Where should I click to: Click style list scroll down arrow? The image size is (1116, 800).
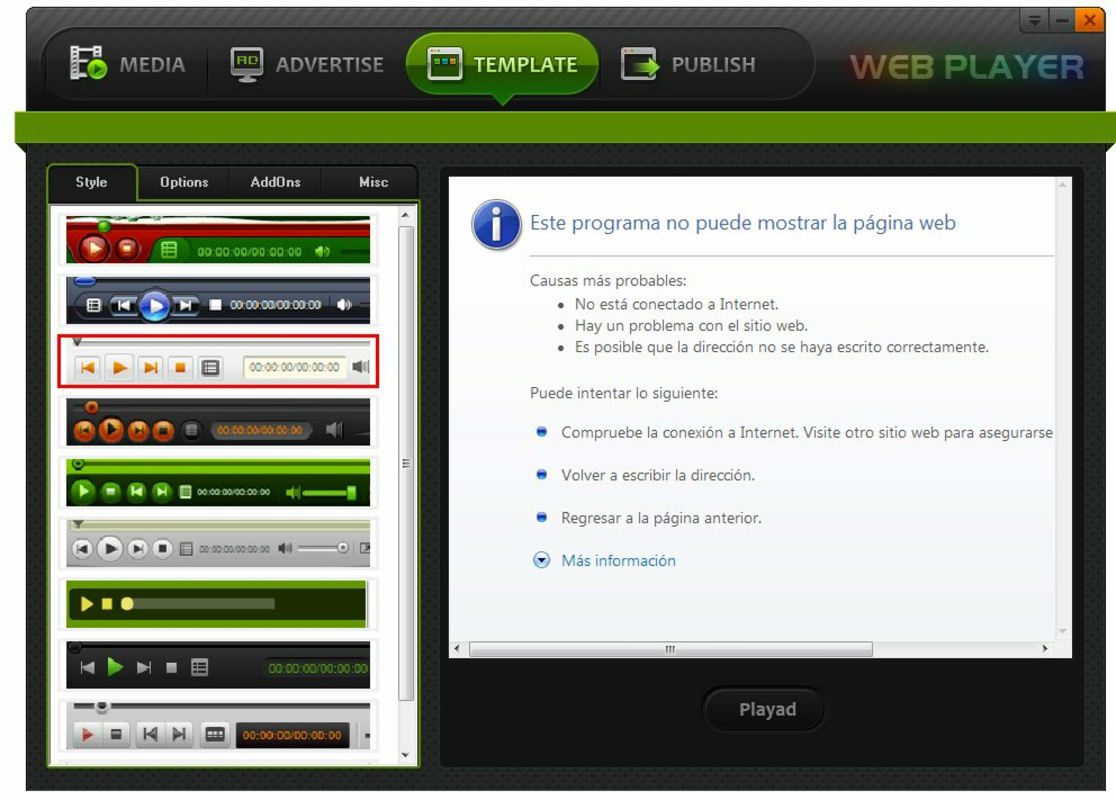(405, 754)
